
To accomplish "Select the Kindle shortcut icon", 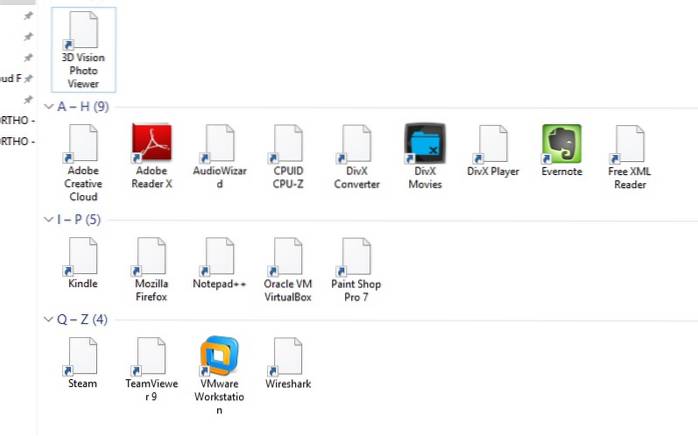I will pyautogui.click(x=83, y=256).
